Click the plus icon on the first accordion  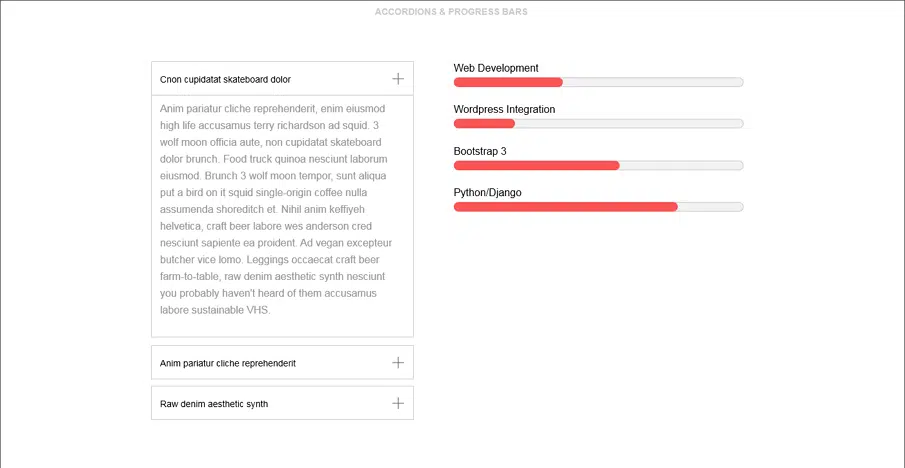tap(398, 79)
